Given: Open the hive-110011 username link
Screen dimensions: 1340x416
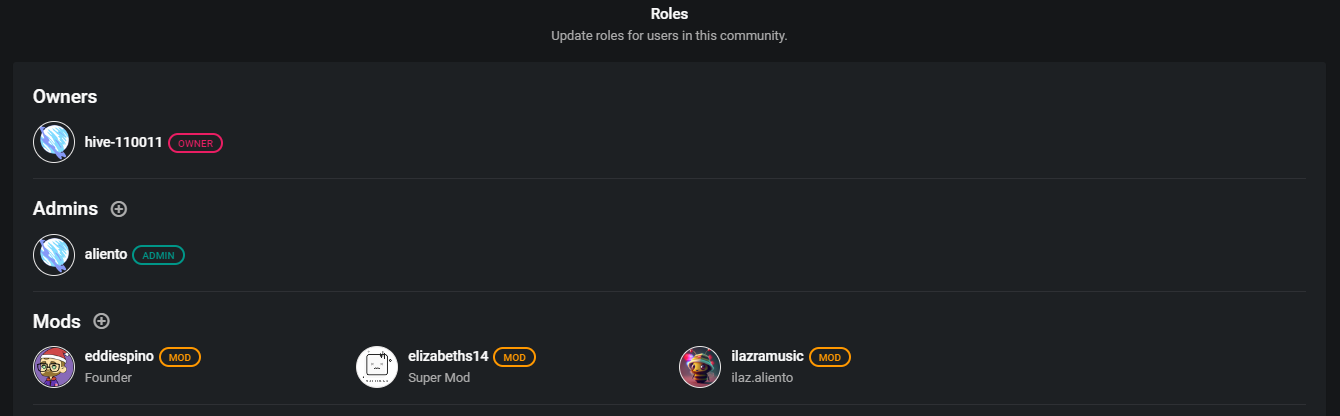Looking at the screenshot, I should (x=123, y=142).
